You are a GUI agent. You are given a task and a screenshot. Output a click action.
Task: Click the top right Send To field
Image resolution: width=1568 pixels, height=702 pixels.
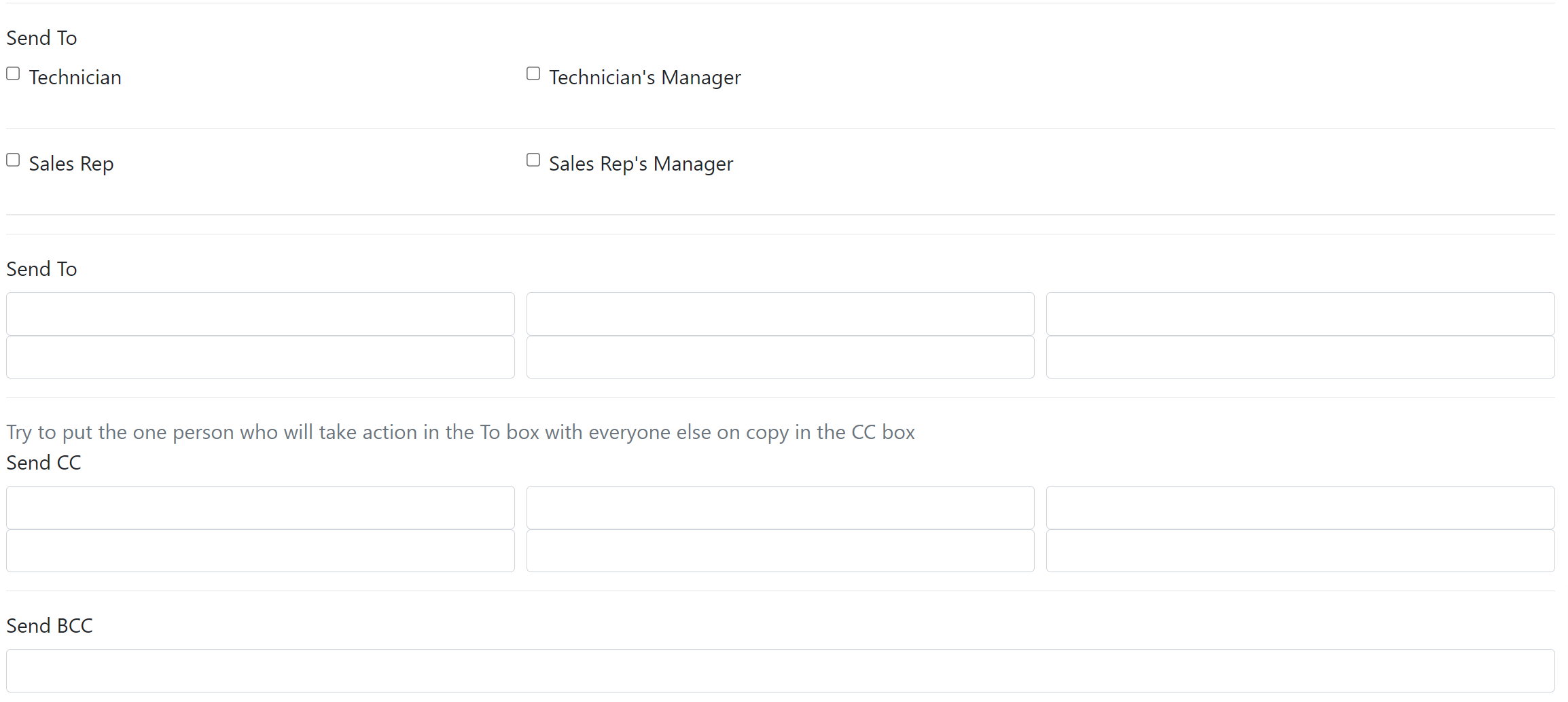(1300, 314)
